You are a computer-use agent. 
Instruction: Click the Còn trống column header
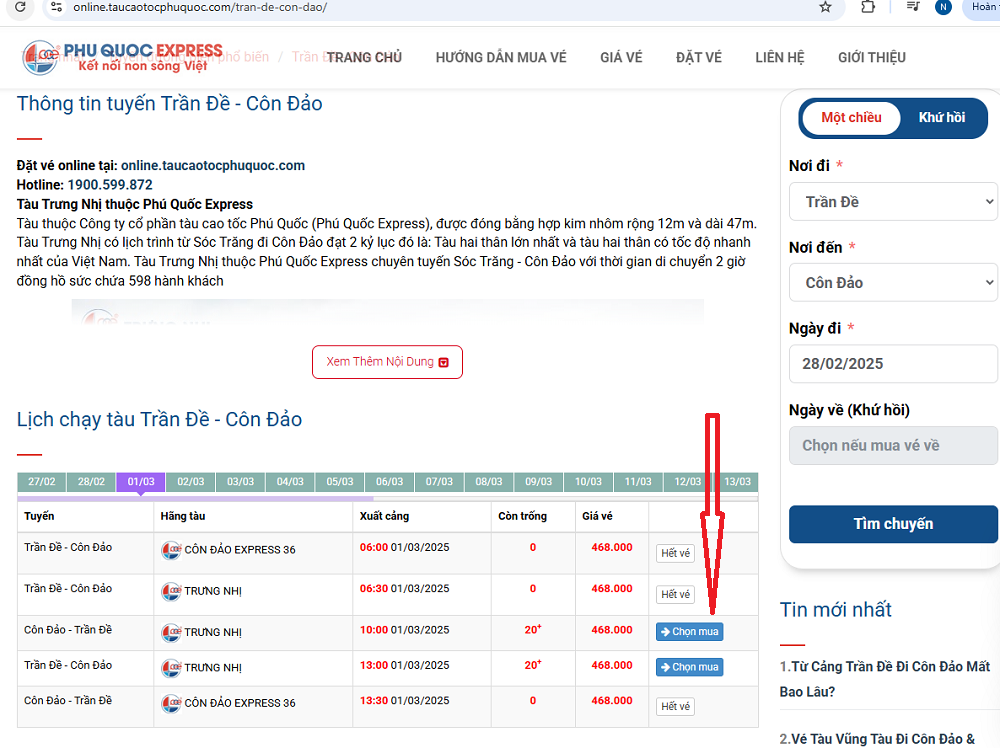(522, 516)
